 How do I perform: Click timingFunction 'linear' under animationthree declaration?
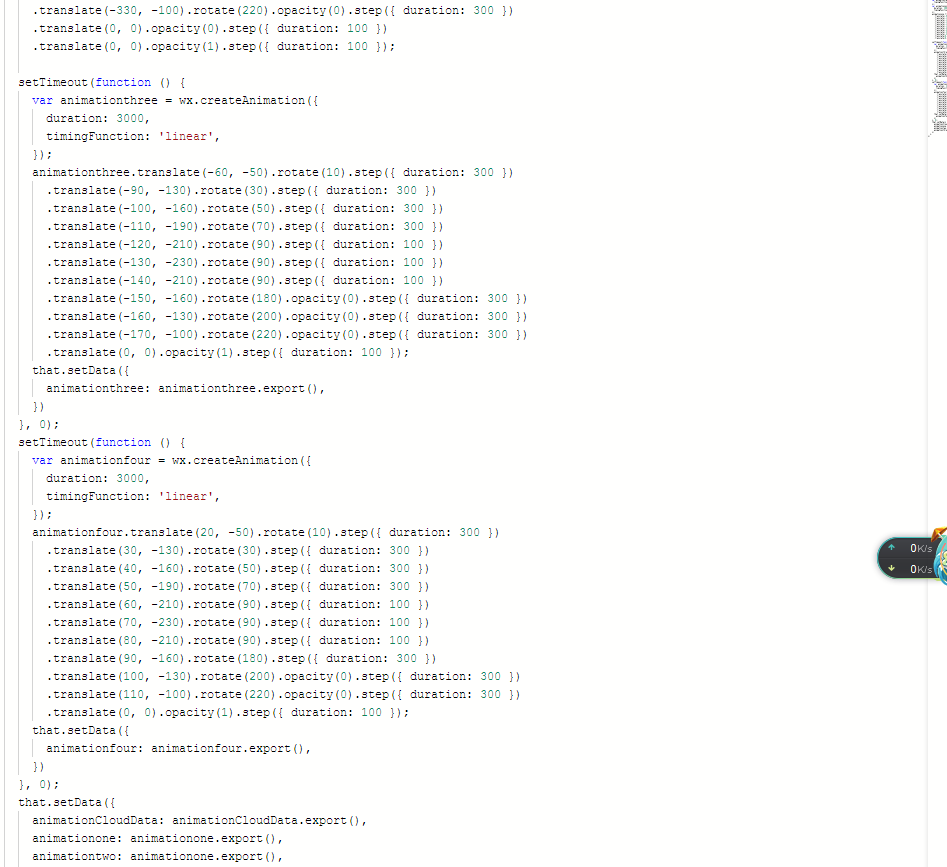click(x=133, y=136)
